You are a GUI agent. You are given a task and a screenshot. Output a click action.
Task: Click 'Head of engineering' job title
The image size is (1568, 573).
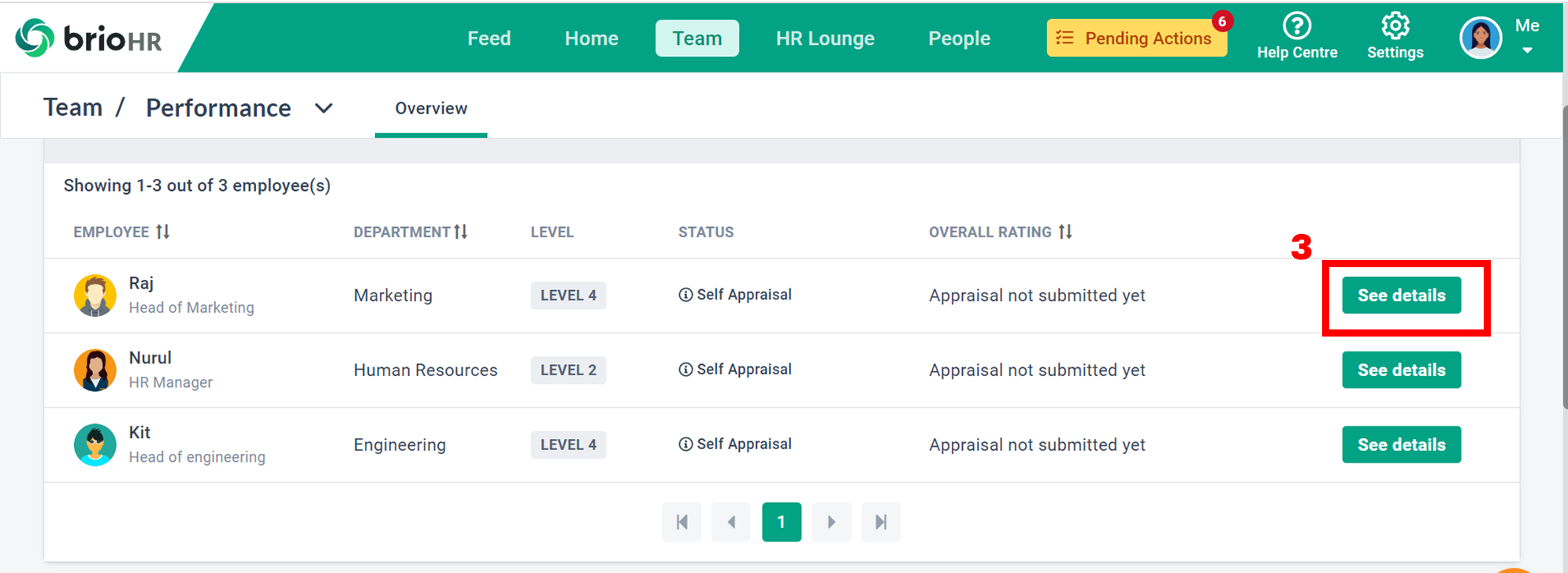point(197,457)
